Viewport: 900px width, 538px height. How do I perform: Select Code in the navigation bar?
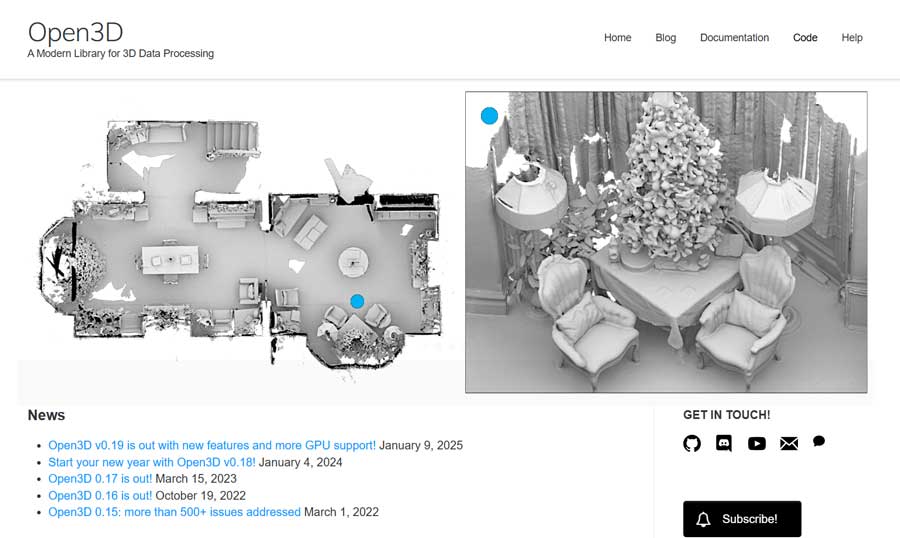pos(805,38)
